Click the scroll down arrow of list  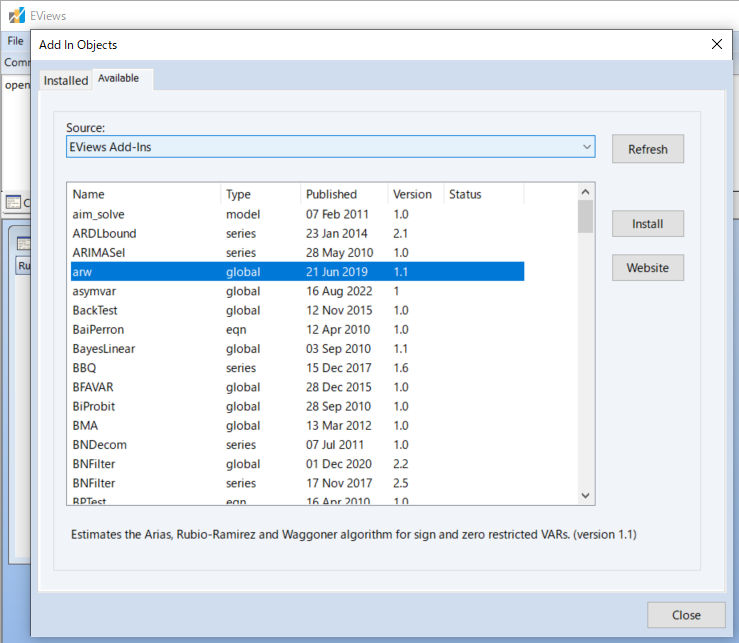point(586,495)
